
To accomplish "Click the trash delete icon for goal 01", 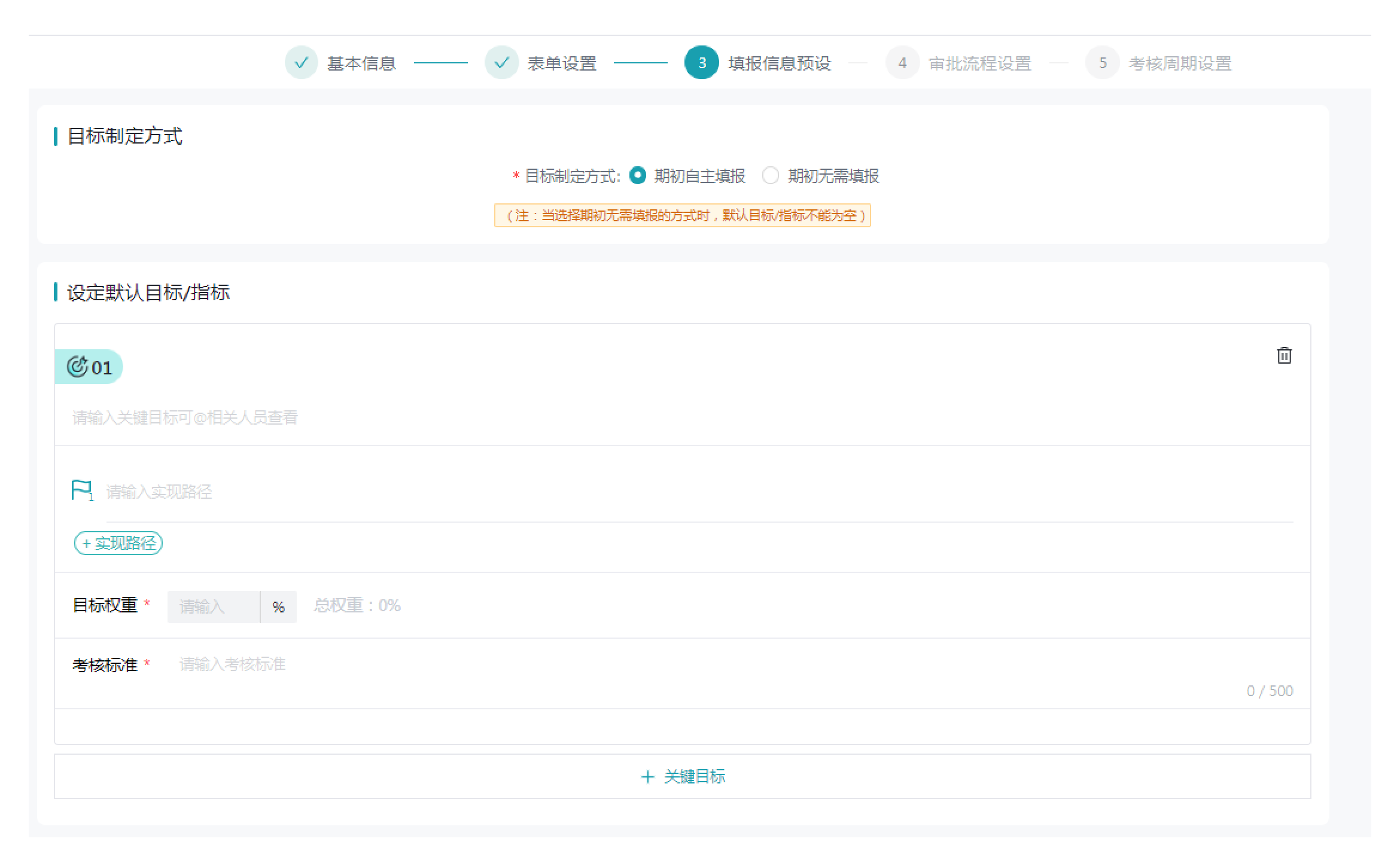I will tap(1284, 356).
